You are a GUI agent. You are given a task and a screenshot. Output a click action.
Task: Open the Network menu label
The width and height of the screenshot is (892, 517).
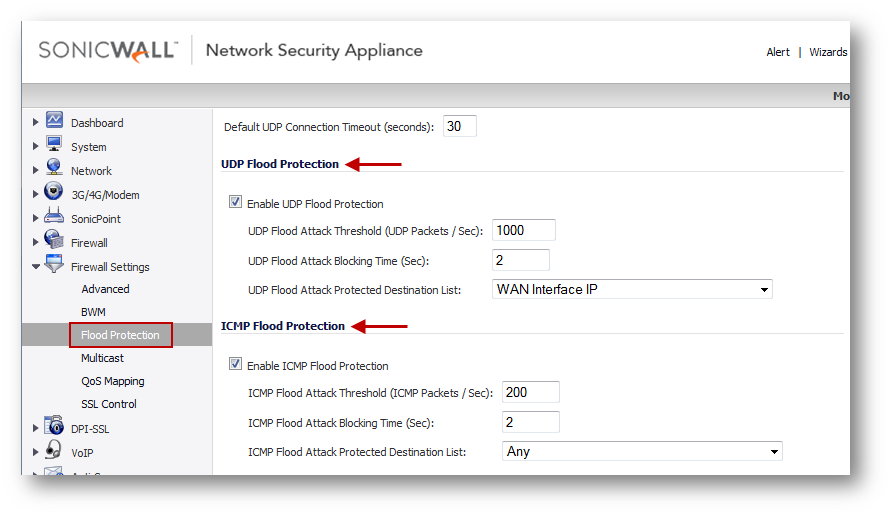click(x=91, y=171)
